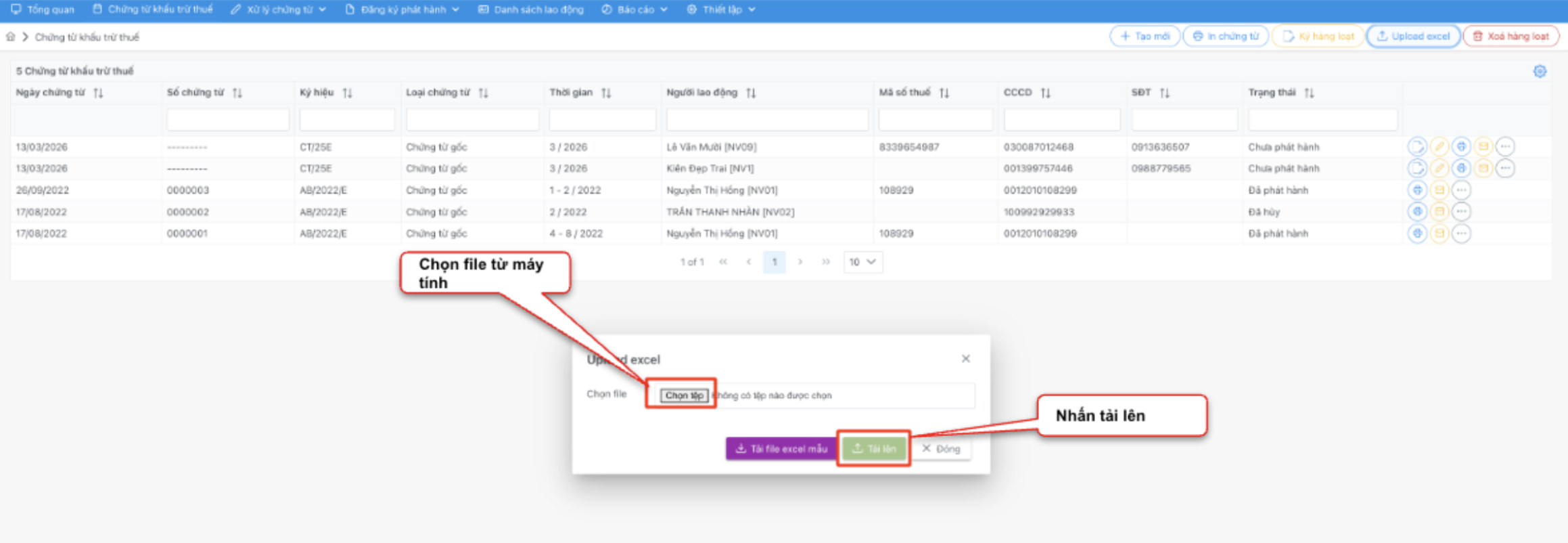Click email icon for certificate 0000003
1568x543 pixels.
tap(1439, 190)
